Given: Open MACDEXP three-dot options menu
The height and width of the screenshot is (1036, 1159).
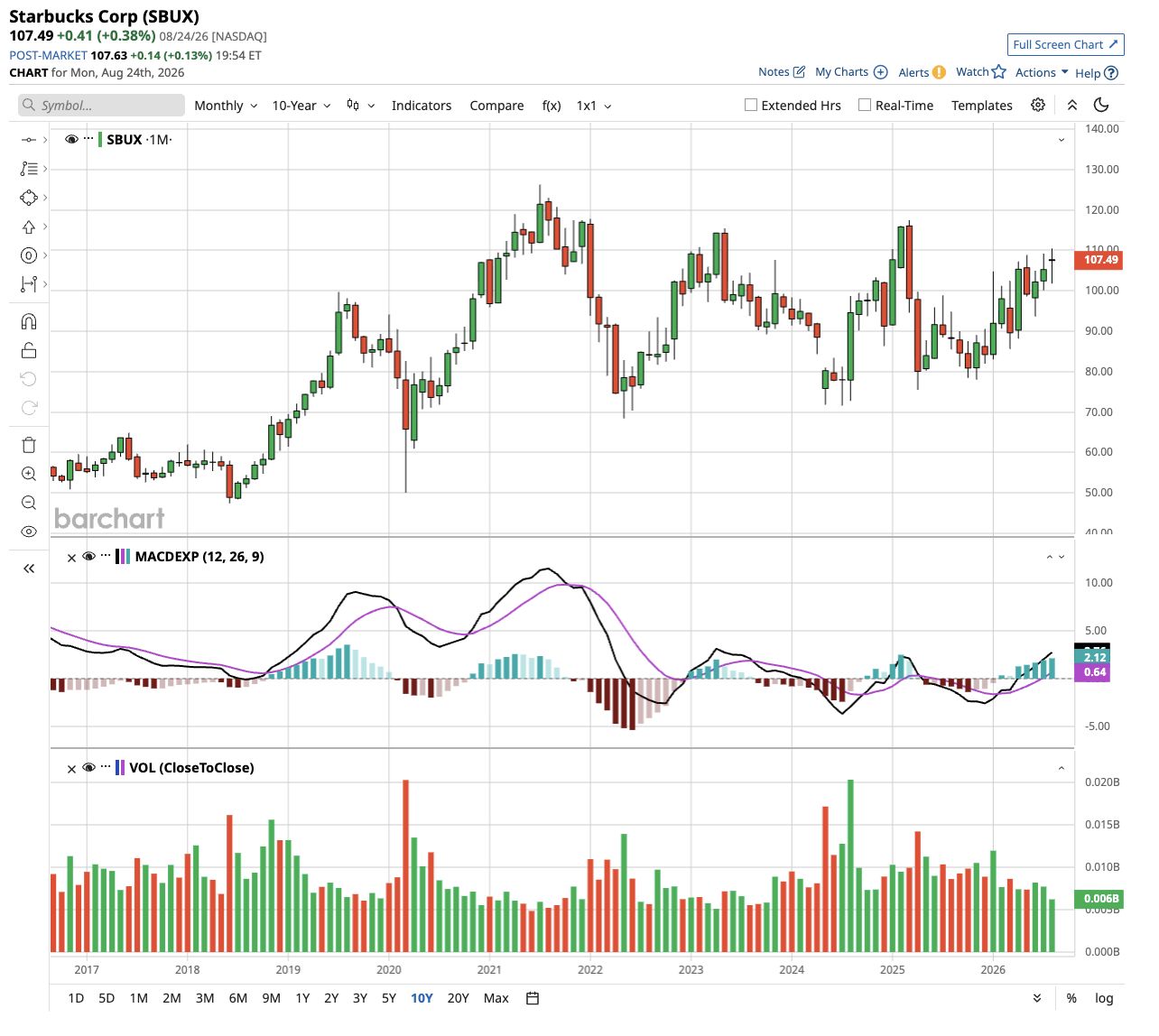Looking at the screenshot, I should [106, 557].
